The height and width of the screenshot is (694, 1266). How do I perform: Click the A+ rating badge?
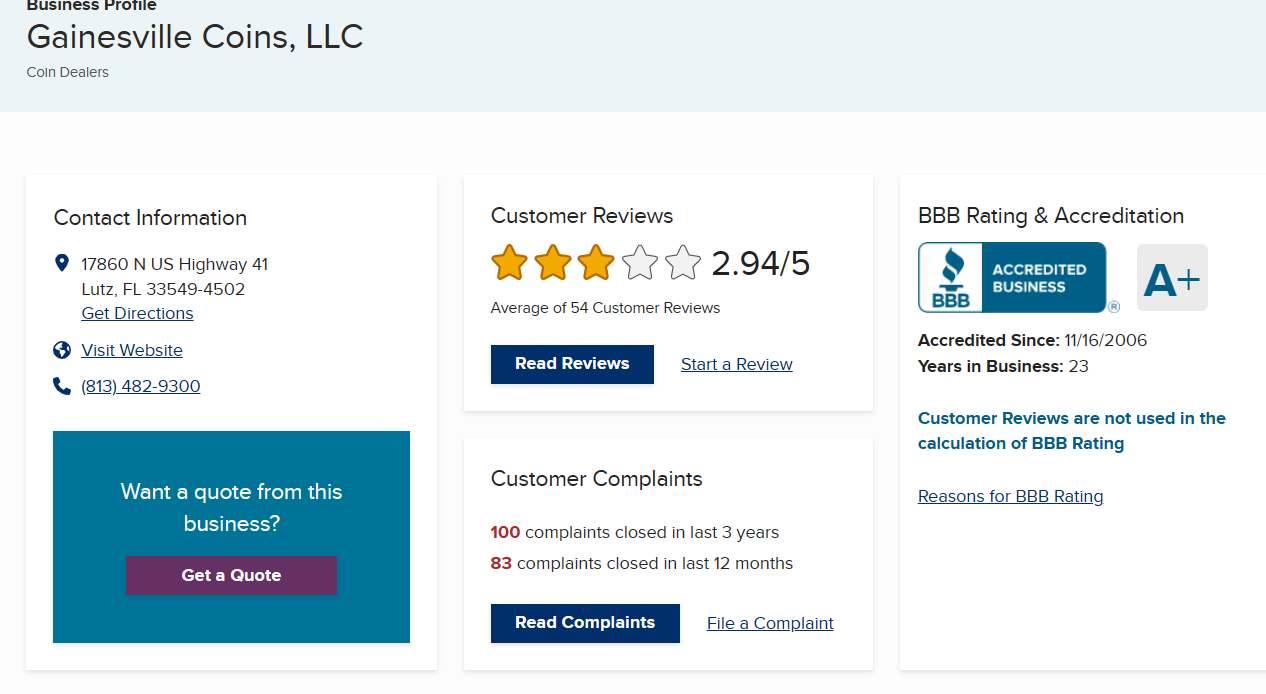coord(1172,278)
